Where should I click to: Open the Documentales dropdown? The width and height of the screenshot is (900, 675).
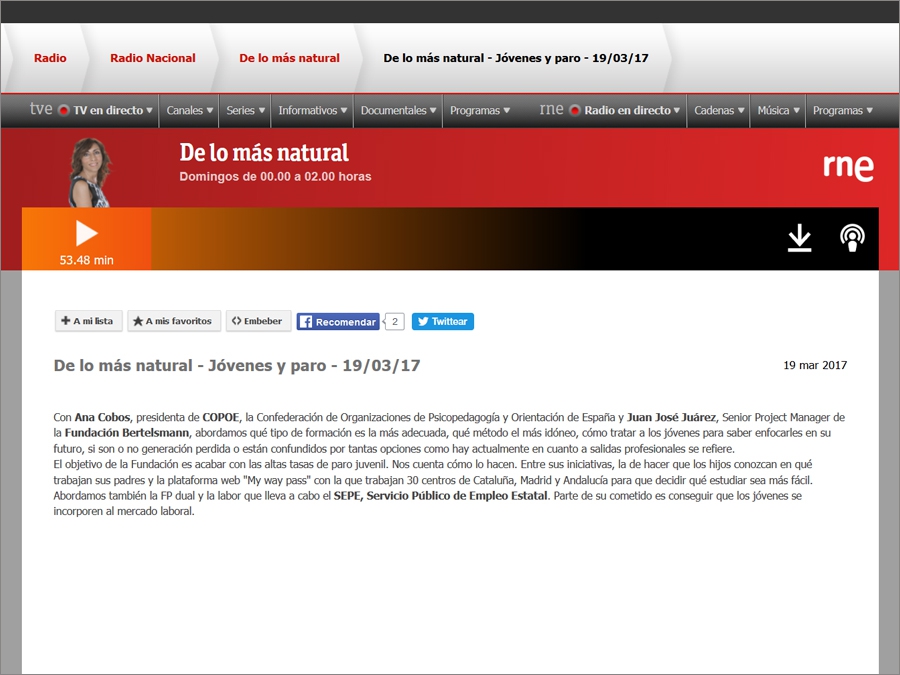[399, 111]
